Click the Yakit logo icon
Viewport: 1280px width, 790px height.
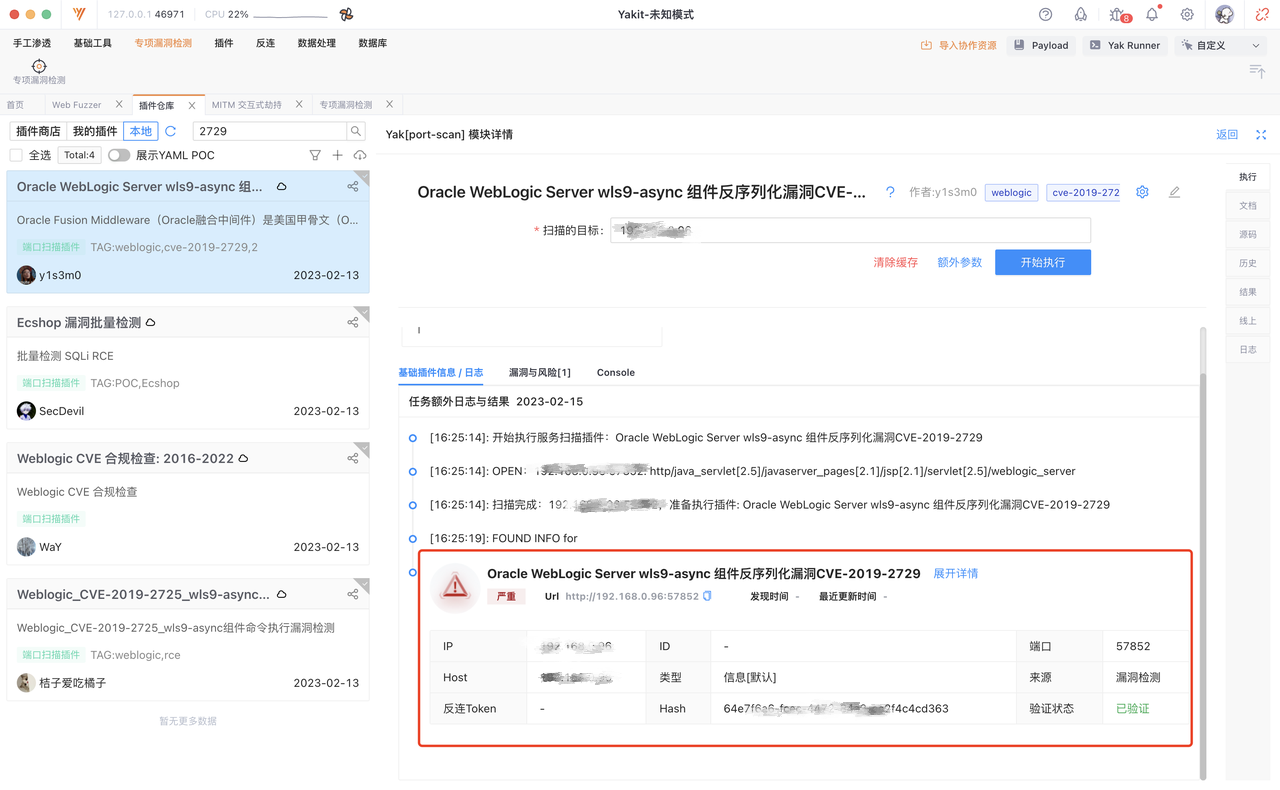[79, 15]
